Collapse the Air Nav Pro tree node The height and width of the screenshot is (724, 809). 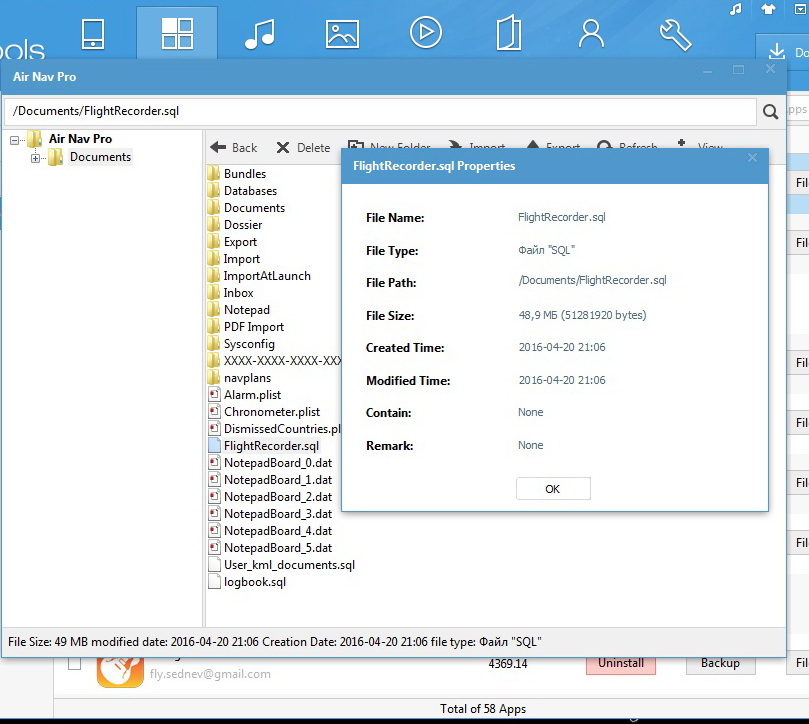point(15,140)
